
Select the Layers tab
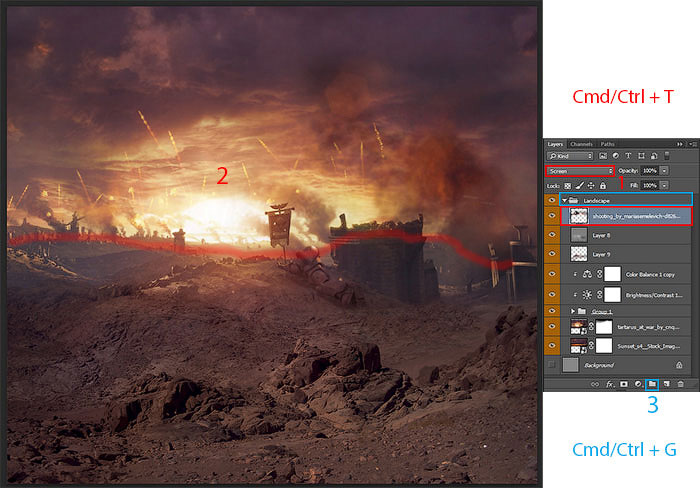click(x=555, y=144)
